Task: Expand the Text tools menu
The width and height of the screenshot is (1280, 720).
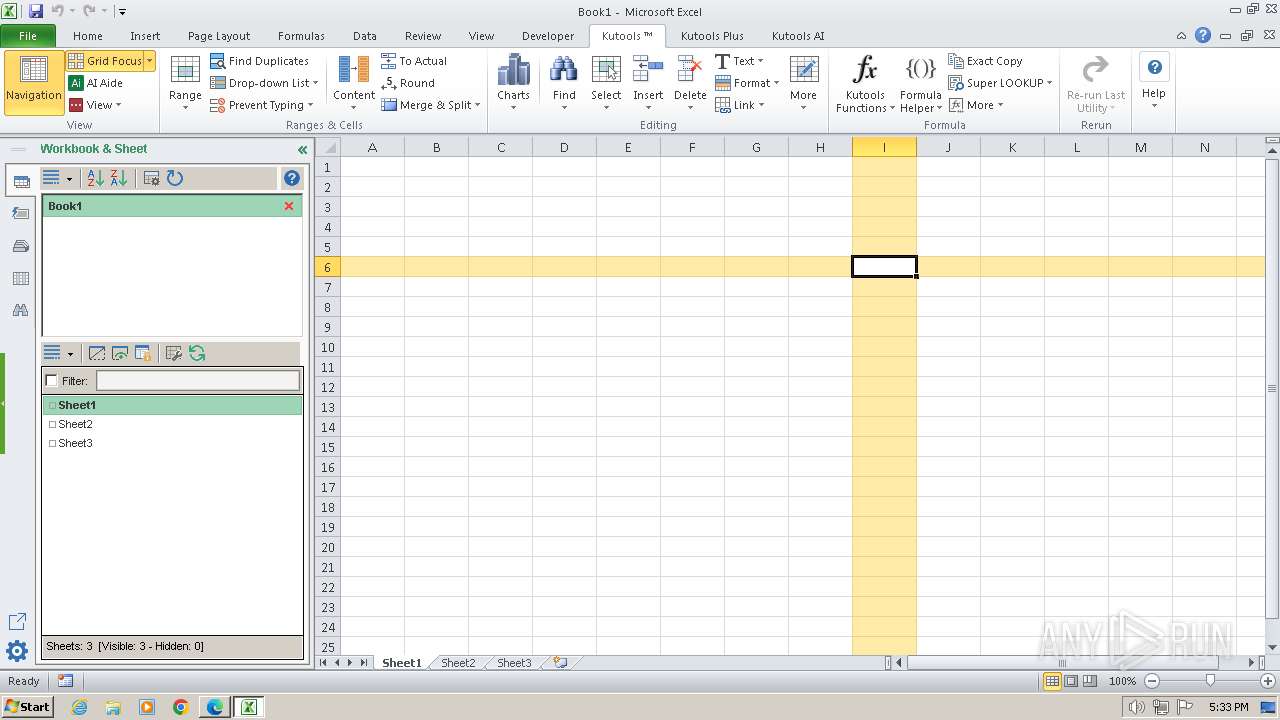Action: [740, 61]
